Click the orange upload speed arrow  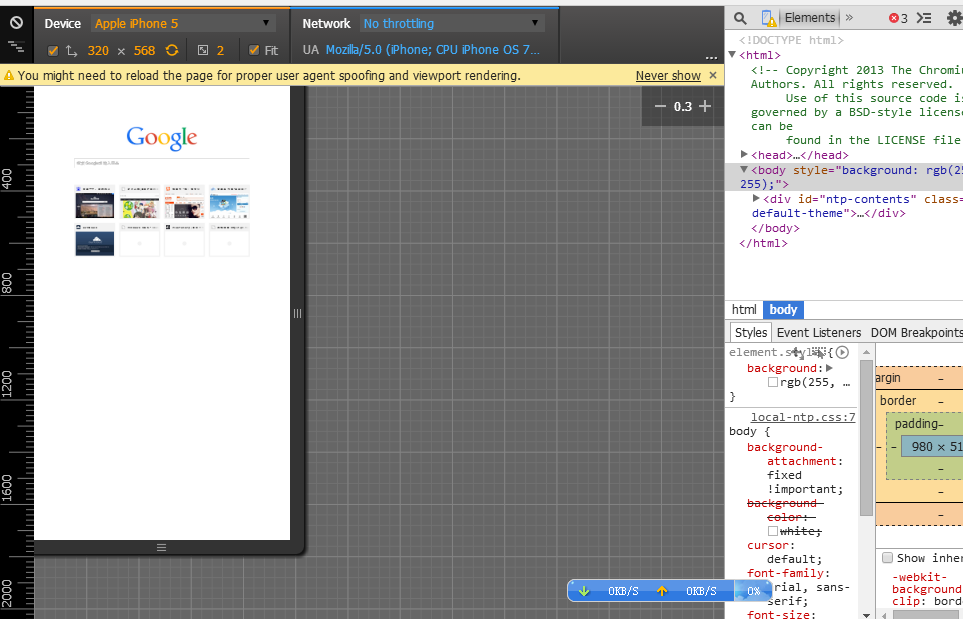click(662, 591)
